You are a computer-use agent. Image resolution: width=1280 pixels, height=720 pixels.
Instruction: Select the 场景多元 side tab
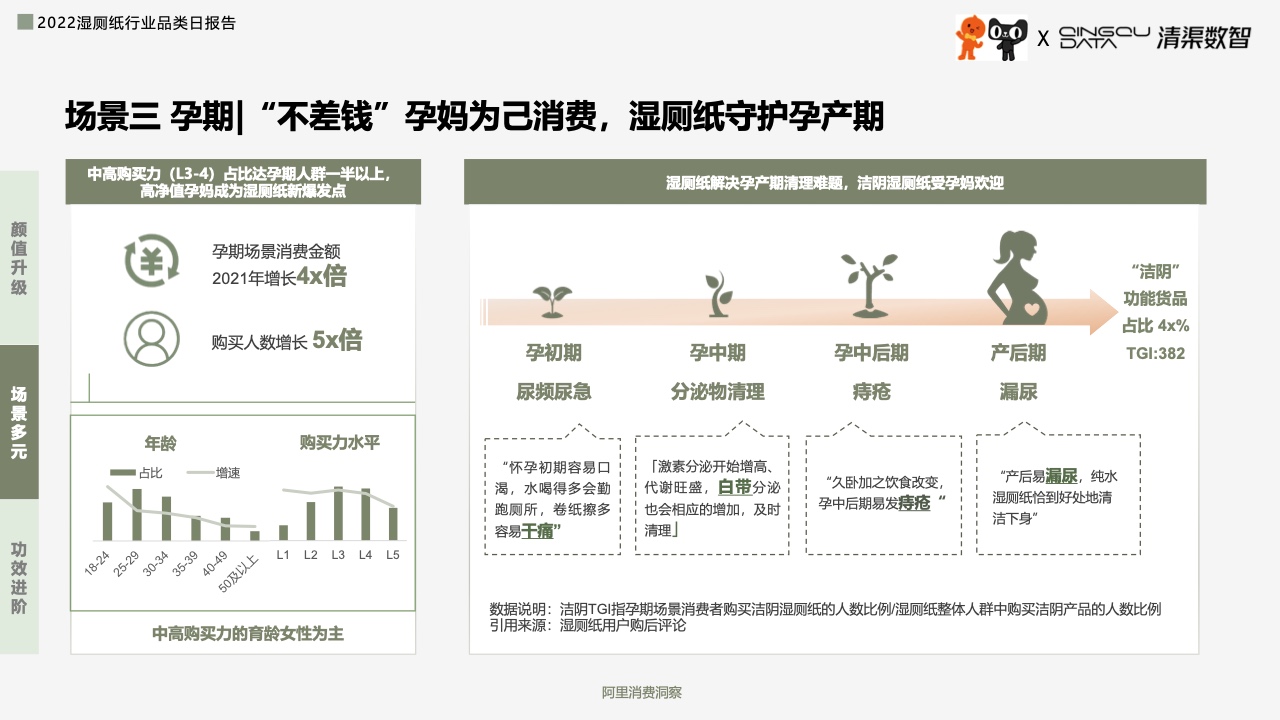pos(19,422)
